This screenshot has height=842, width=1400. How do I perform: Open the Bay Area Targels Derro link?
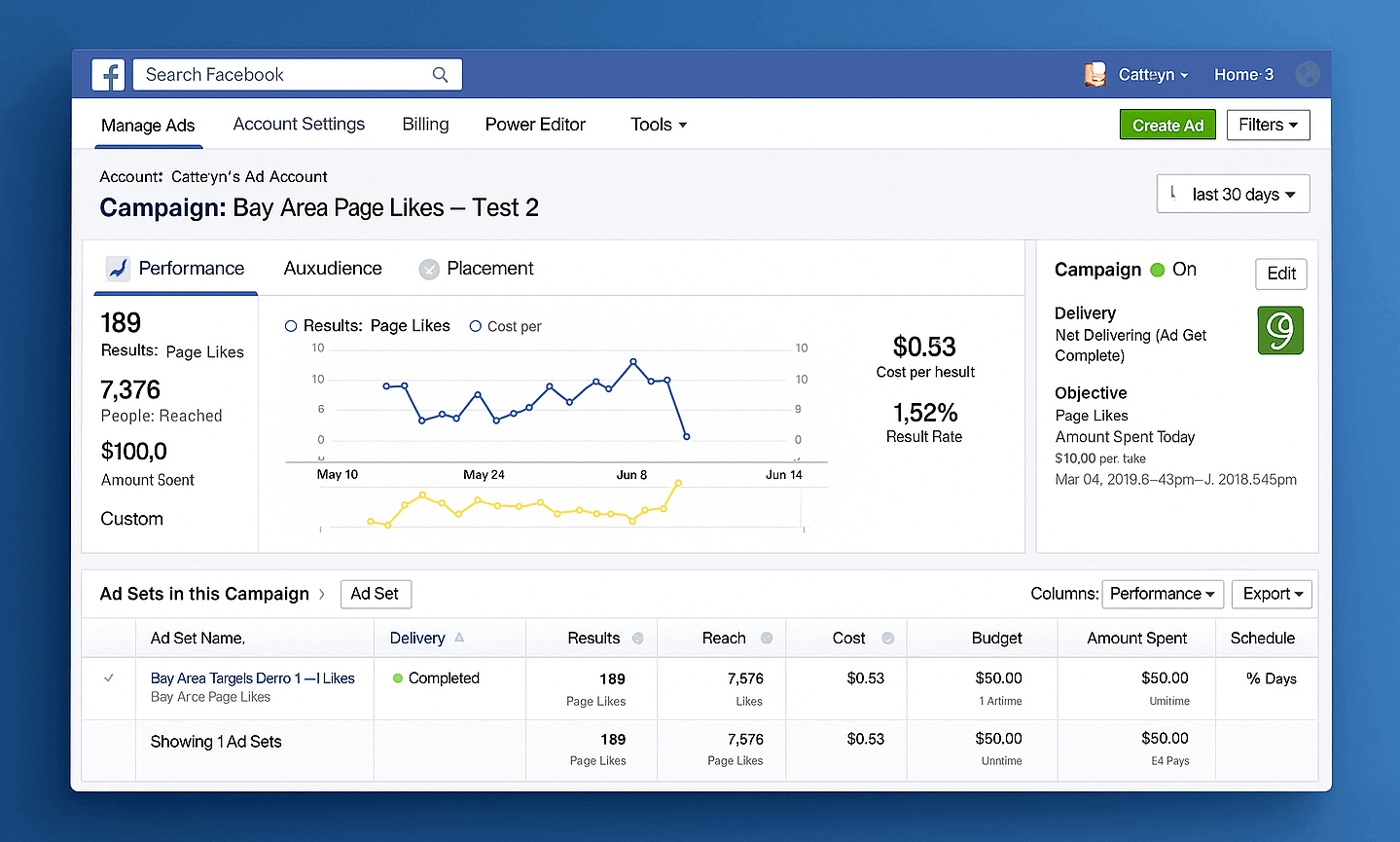[x=252, y=678]
